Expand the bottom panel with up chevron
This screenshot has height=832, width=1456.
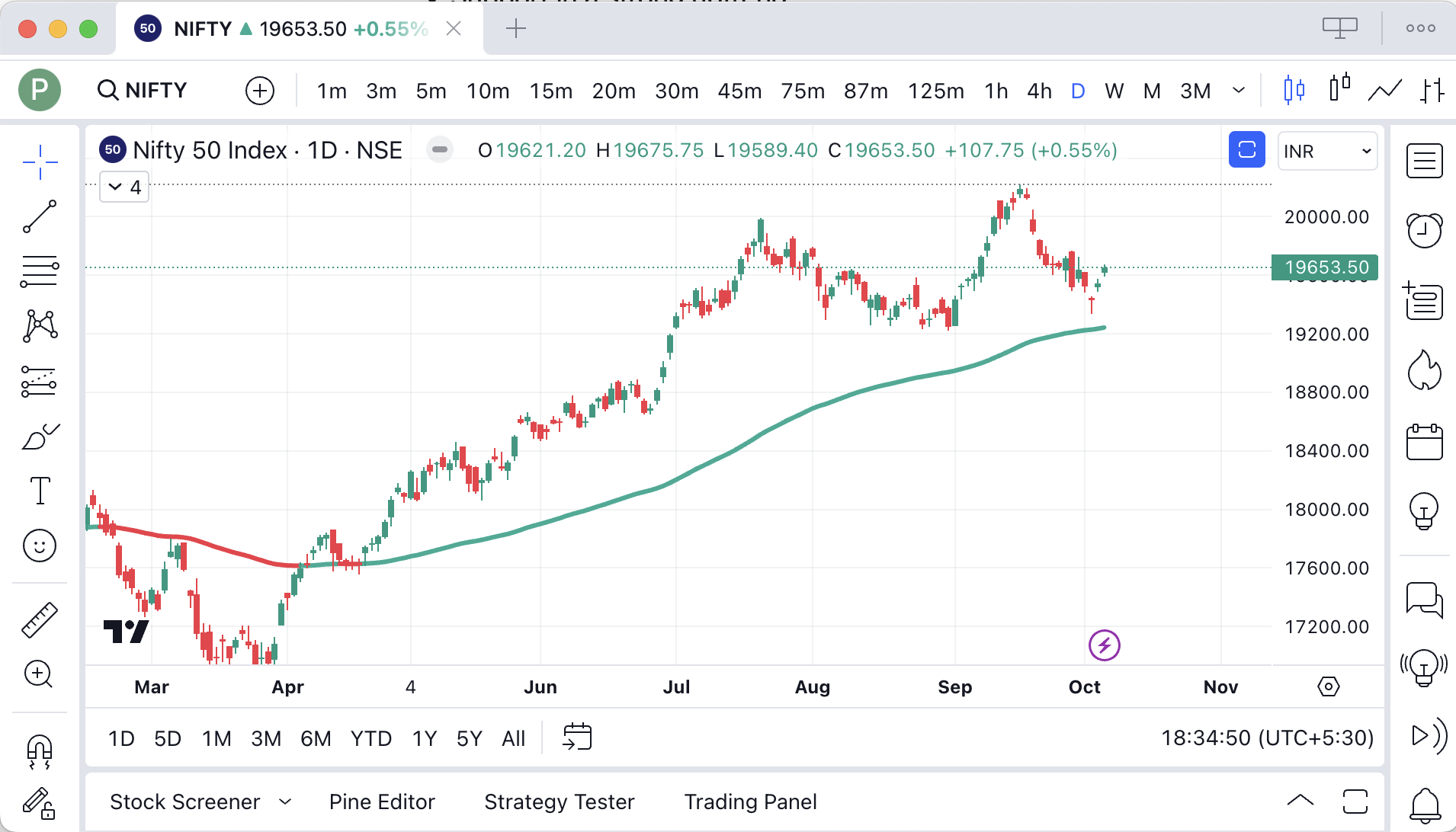pyautogui.click(x=1300, y=801)
